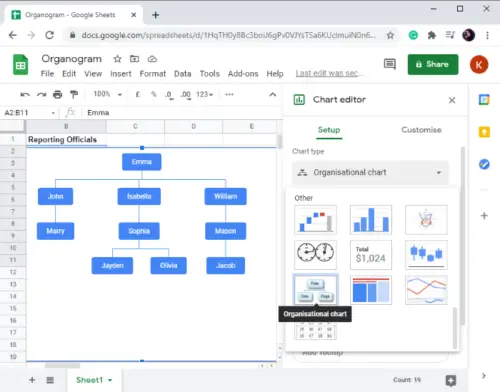
Task: Open the 100% zoom dropdown
Action: [x=108, y=94]
